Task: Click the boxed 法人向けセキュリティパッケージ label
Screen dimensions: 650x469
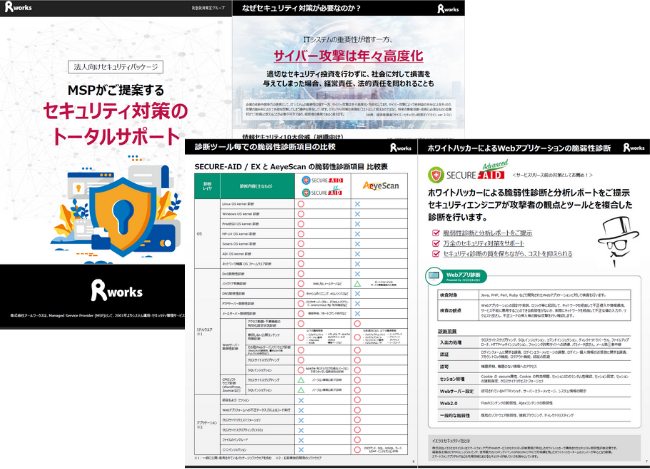Action: (116, 67)
